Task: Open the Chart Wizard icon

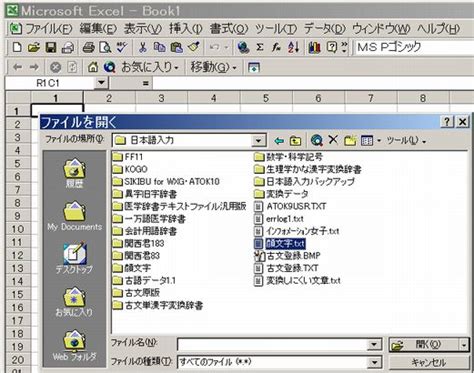Action: 314,48
